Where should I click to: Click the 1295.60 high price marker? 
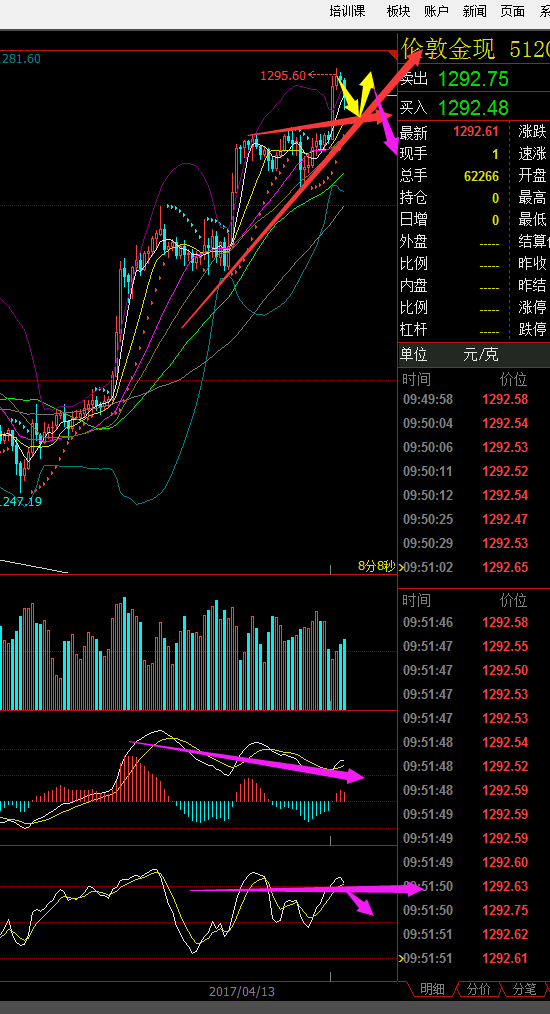(283, 76)
